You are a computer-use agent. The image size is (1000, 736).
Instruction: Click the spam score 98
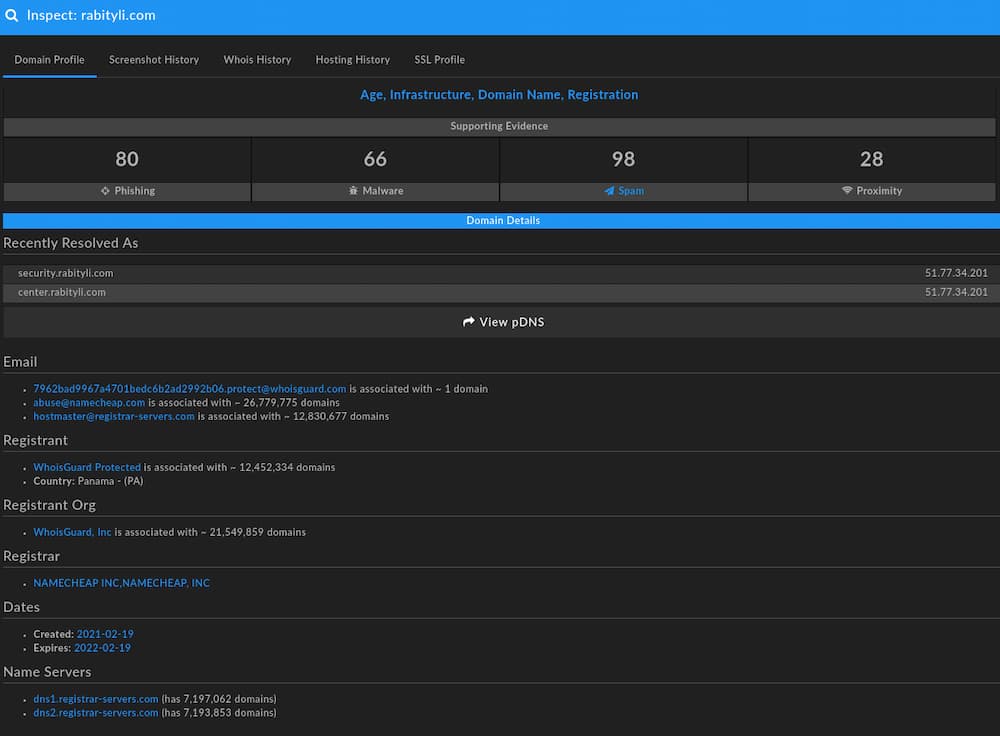[x=623, y=159]
